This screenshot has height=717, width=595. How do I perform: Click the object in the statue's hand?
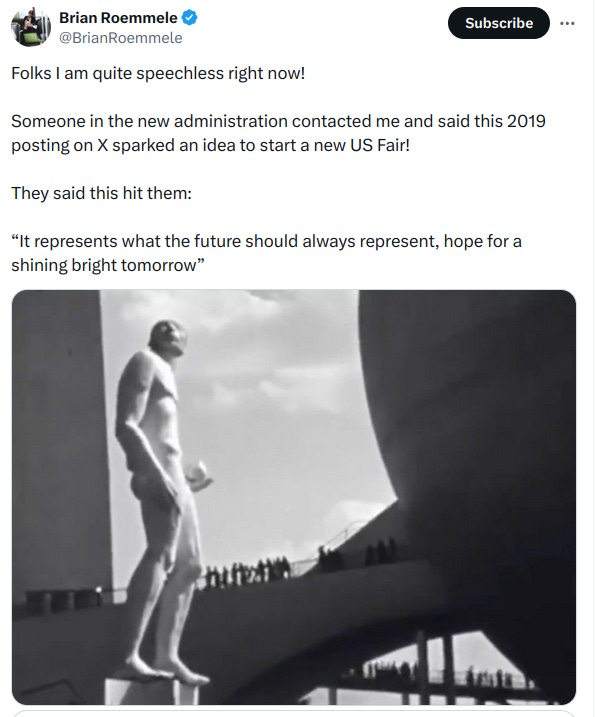tap(199, 476)
